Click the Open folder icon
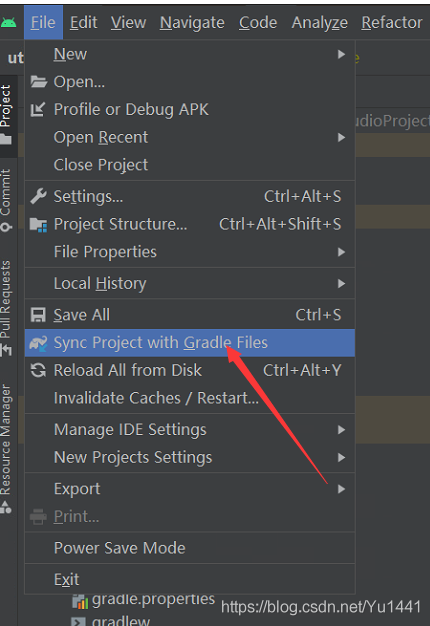The width and height of the screenshot is (430, 626). click(x=39, y=82)
